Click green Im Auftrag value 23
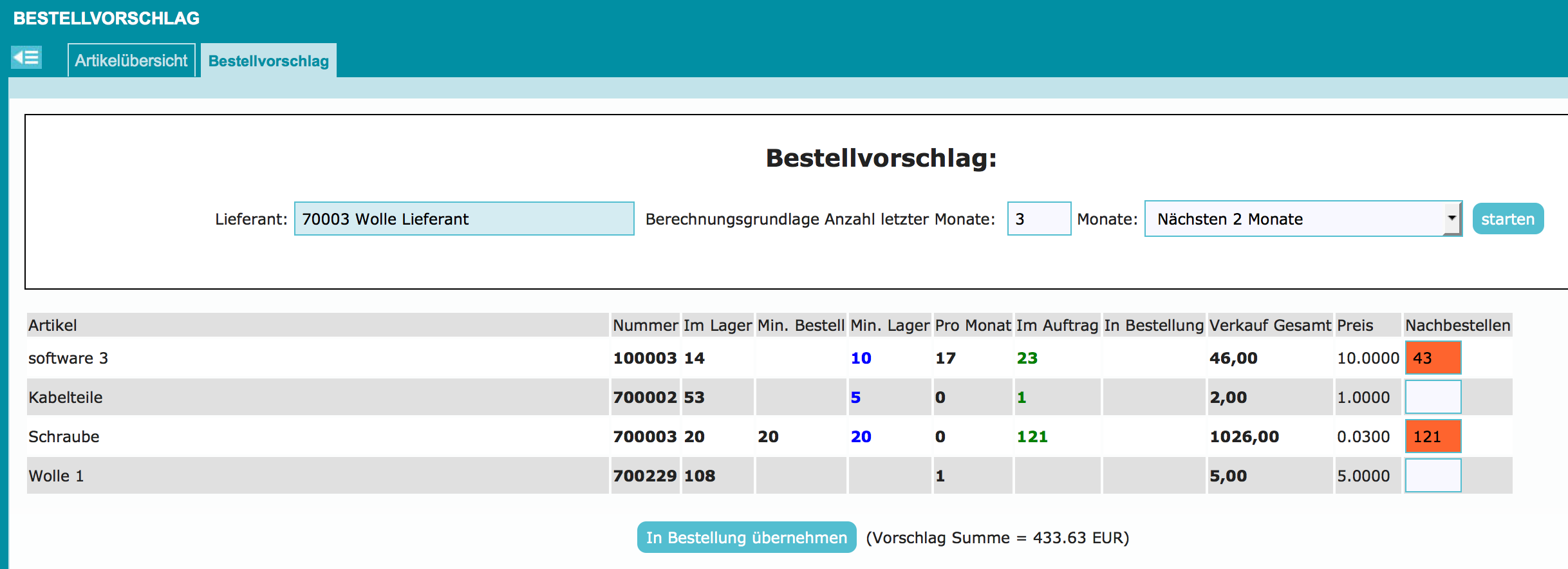This screenshot has height=569, width=1568. [x=1027, y=358]
